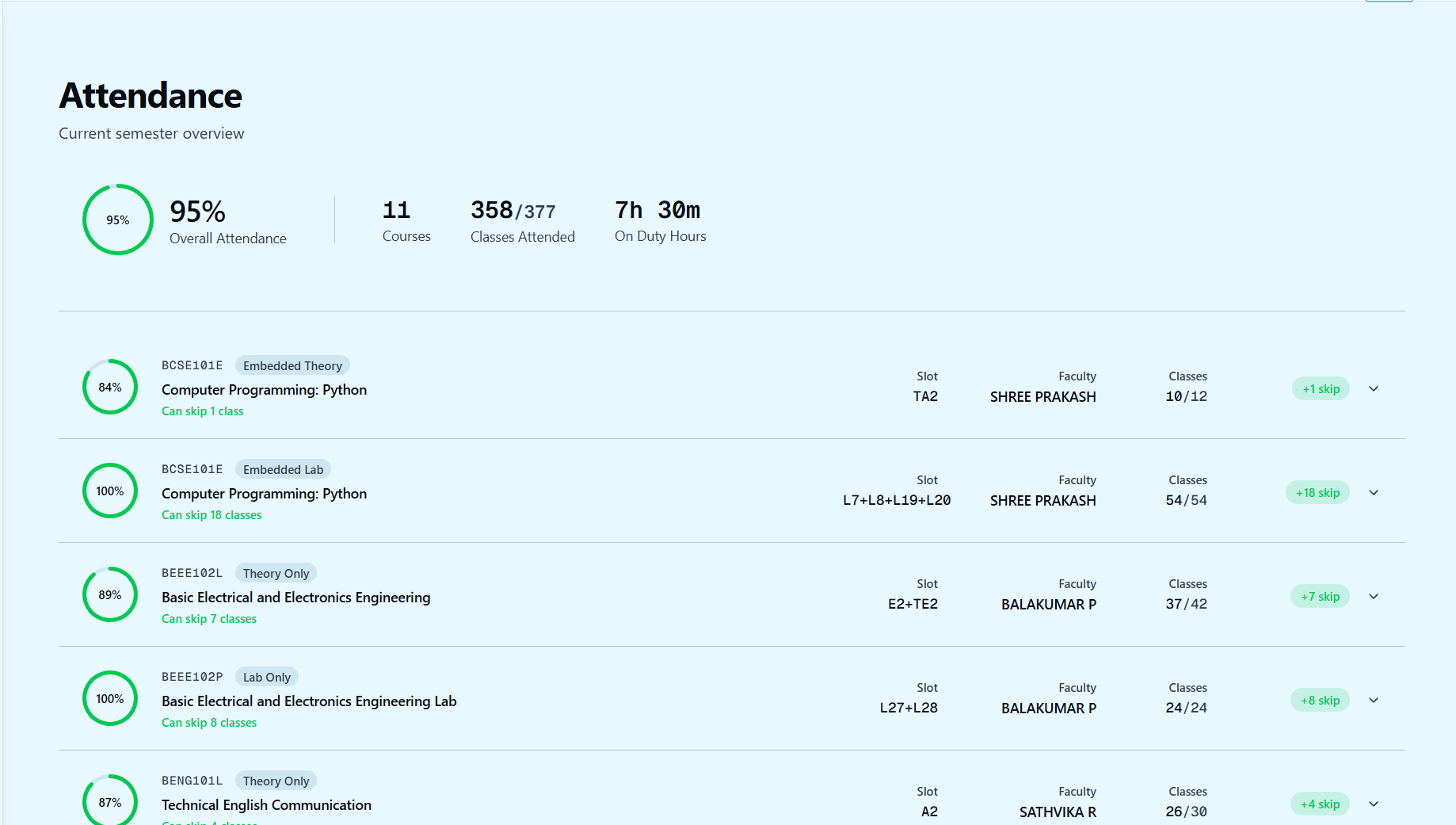Screen dimensions: 1456x825
Task: Click the 89% attendance progress ring
Action: [x=110, y=594]
